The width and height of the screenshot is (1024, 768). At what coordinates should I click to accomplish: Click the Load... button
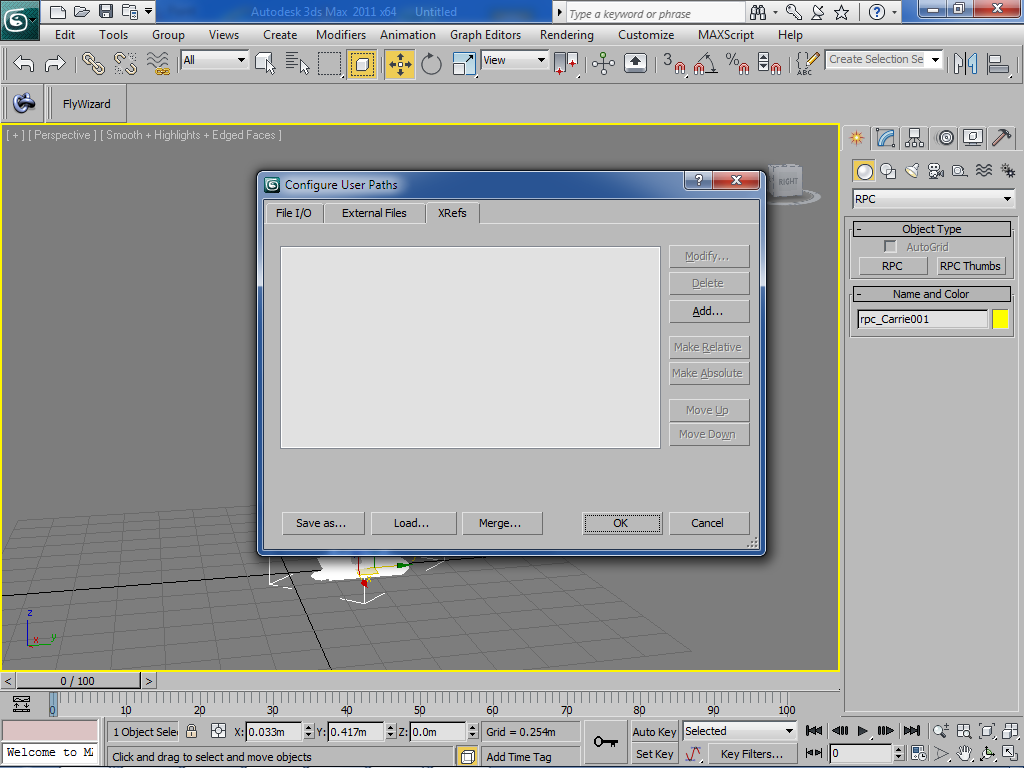pyautogui.click(x=413, y=523)
